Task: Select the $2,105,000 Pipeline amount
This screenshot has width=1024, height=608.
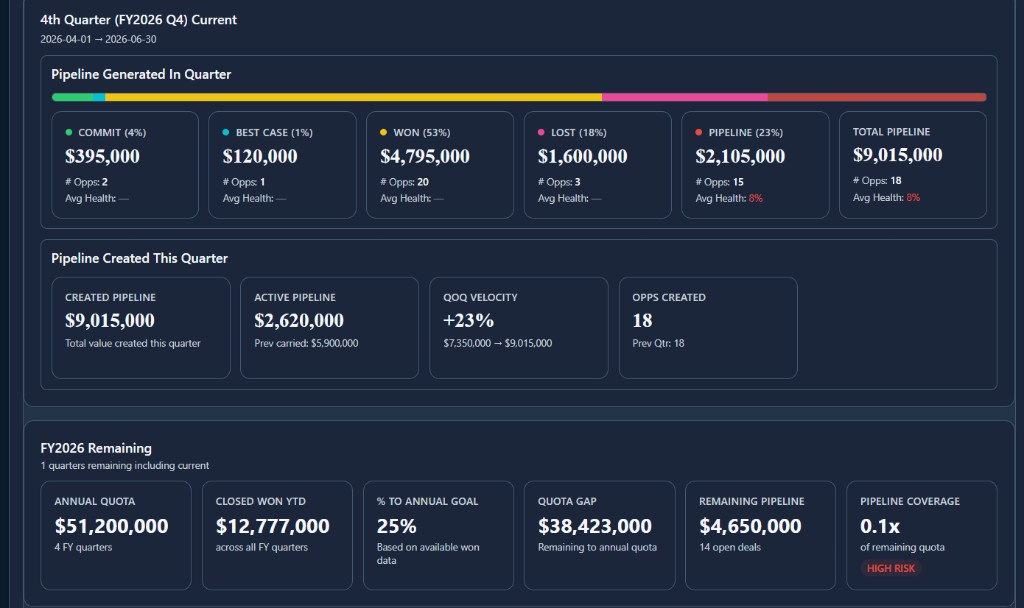Action: tap(740, 156)
